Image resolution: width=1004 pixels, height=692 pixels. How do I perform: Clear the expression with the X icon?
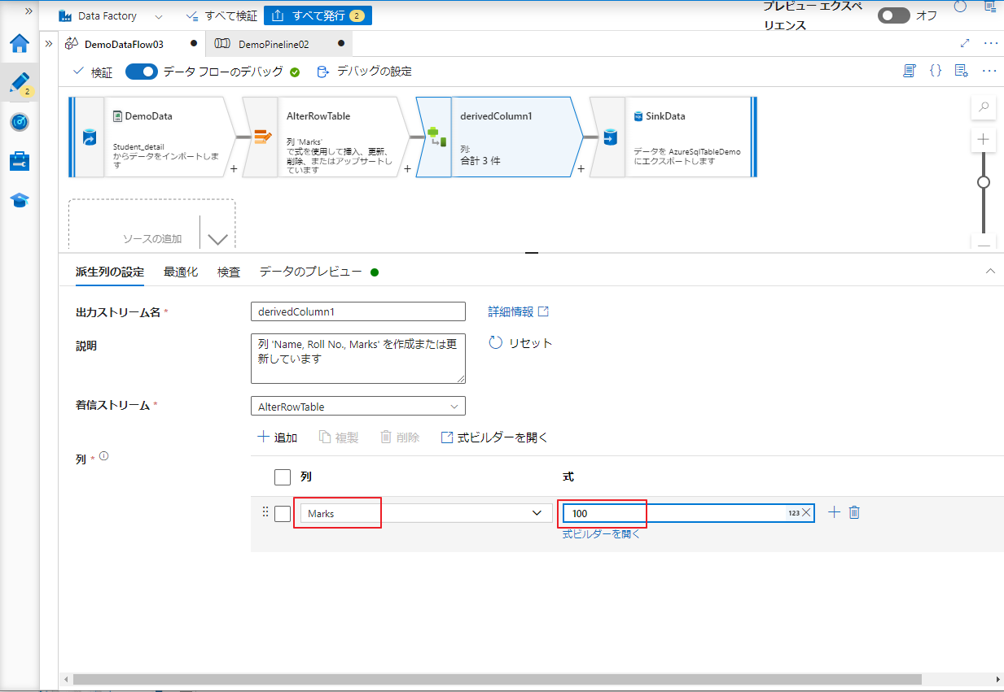tap(806, 512)
